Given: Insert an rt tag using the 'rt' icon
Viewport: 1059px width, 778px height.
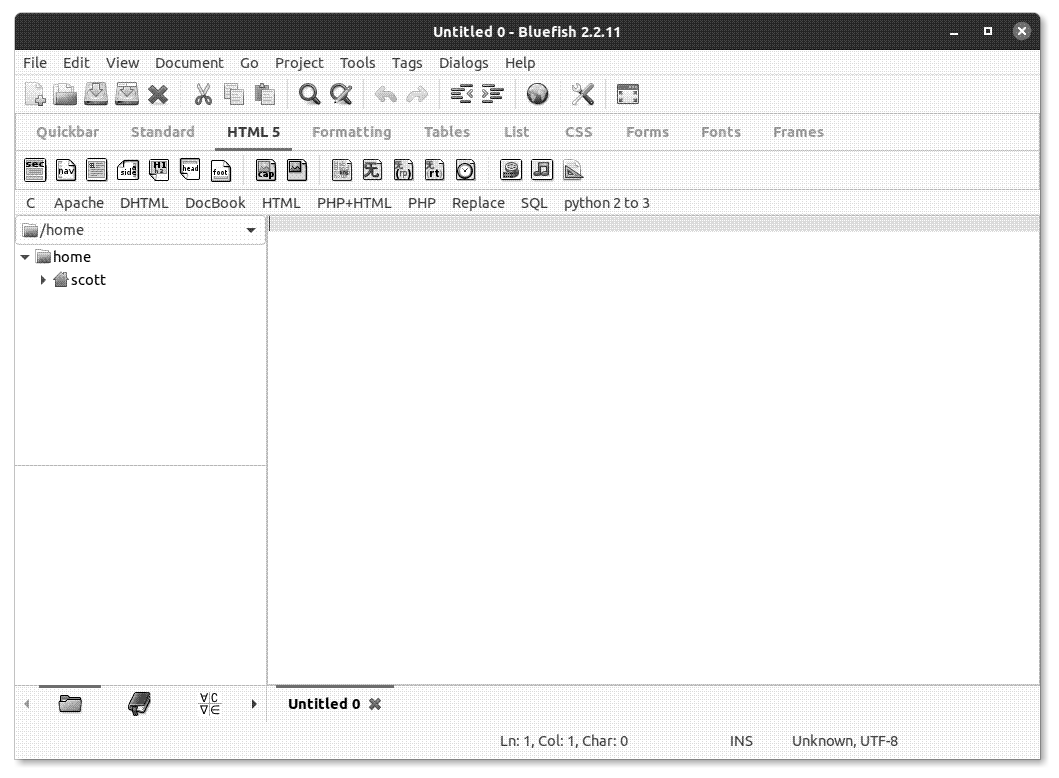Looking at the screenshot, I should 434,170.
